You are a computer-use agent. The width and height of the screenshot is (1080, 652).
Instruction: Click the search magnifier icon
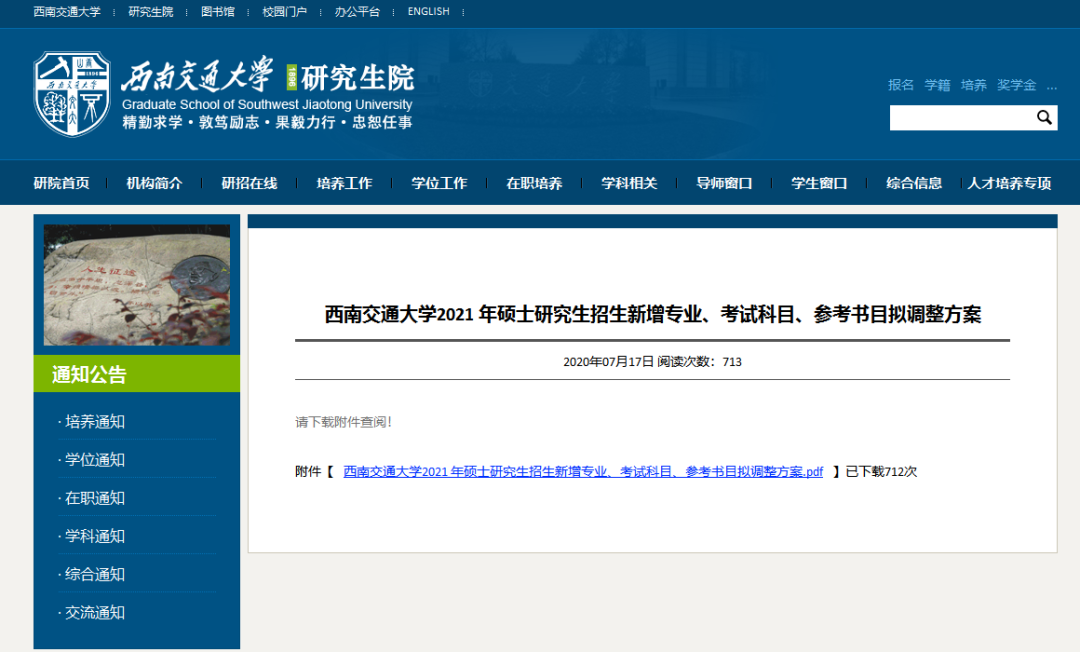tap(1044, 118)
